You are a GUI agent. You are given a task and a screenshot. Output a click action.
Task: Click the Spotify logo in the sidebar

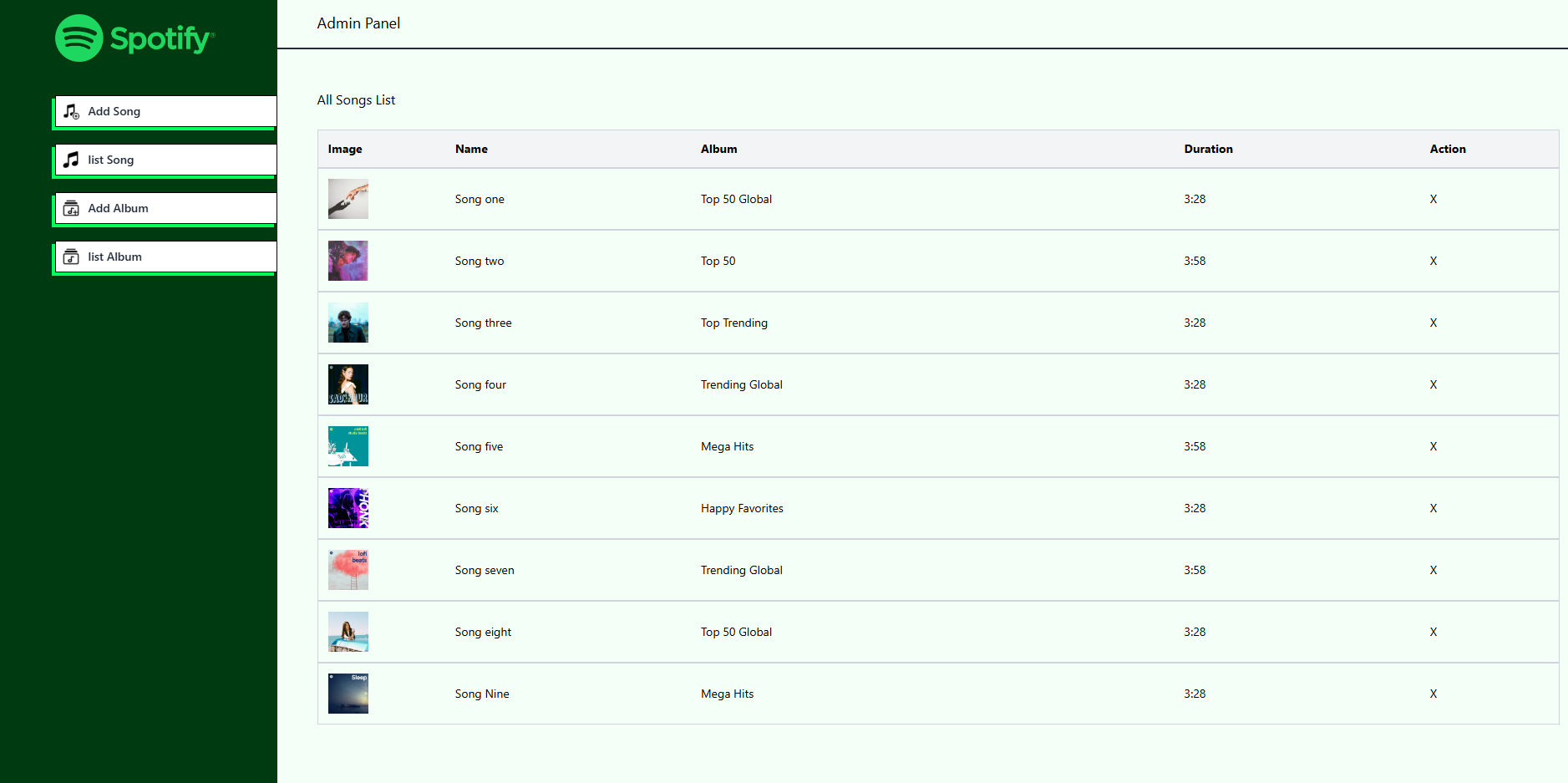135,38
